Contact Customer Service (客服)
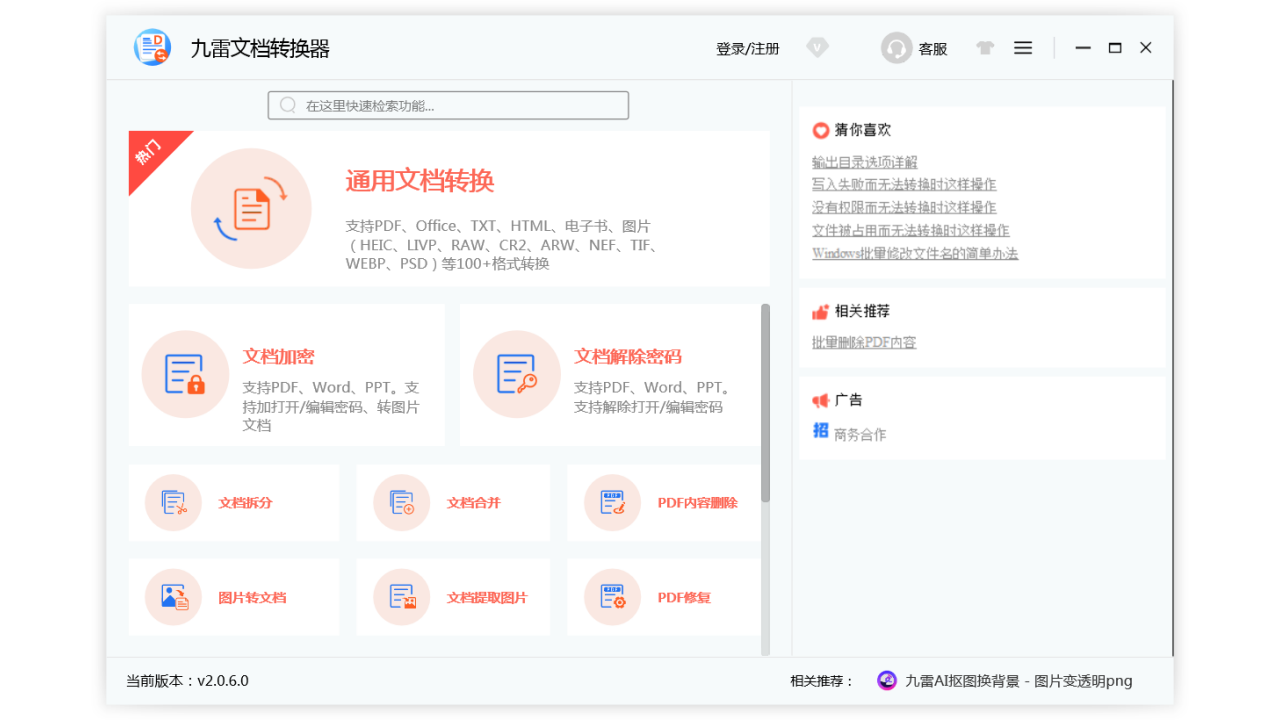 click(915, 48)
